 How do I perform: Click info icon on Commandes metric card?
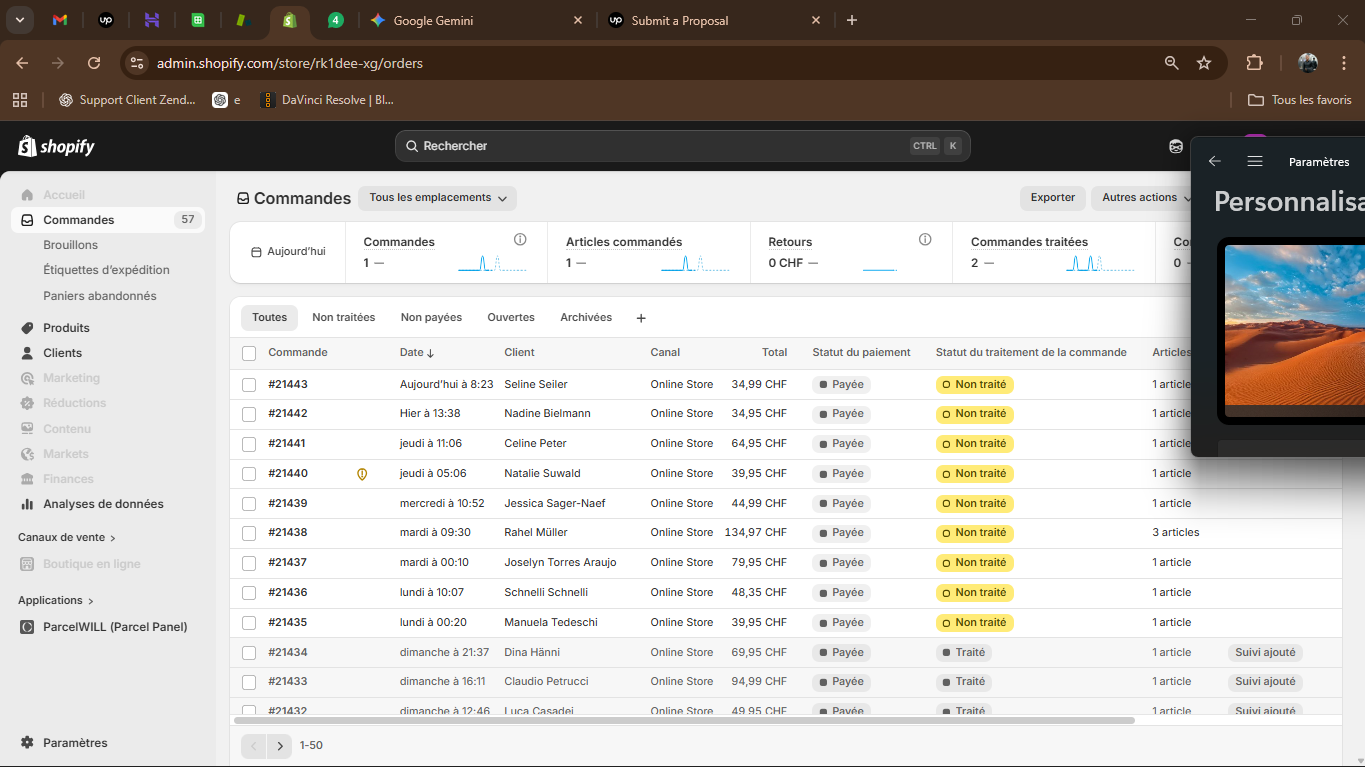(x=520, y=240)
